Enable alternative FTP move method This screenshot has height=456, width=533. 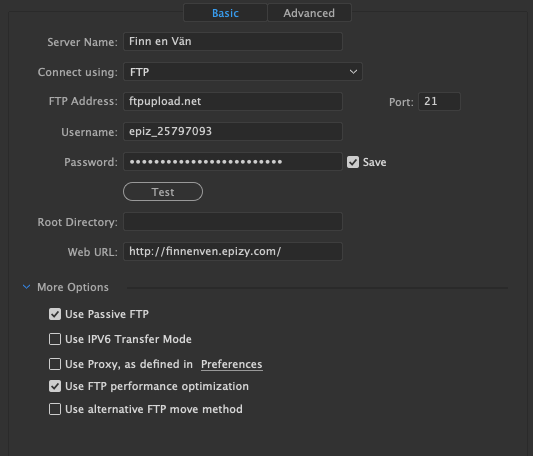[55, 409]
